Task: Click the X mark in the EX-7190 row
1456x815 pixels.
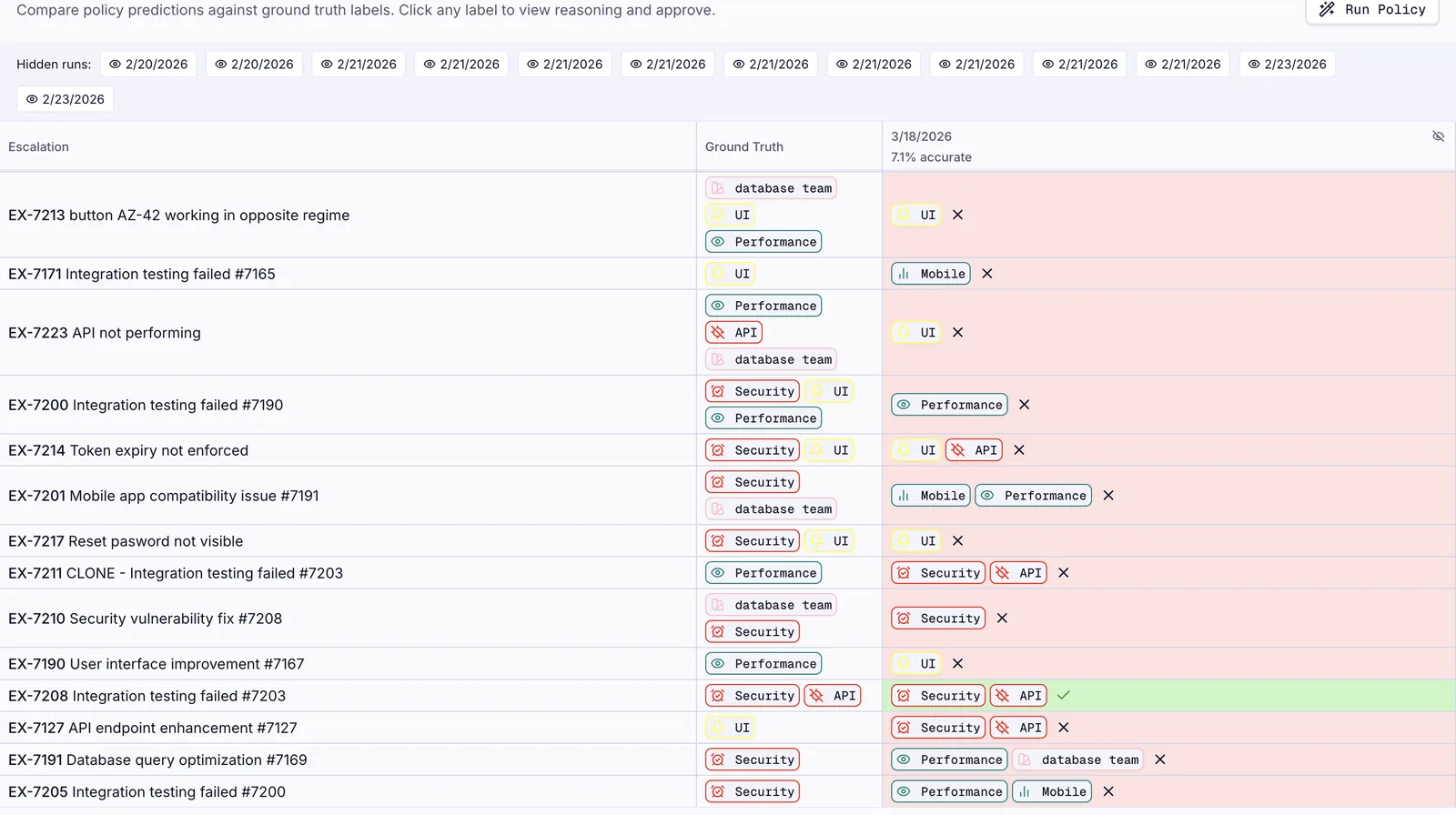Action: pos(957,664)
